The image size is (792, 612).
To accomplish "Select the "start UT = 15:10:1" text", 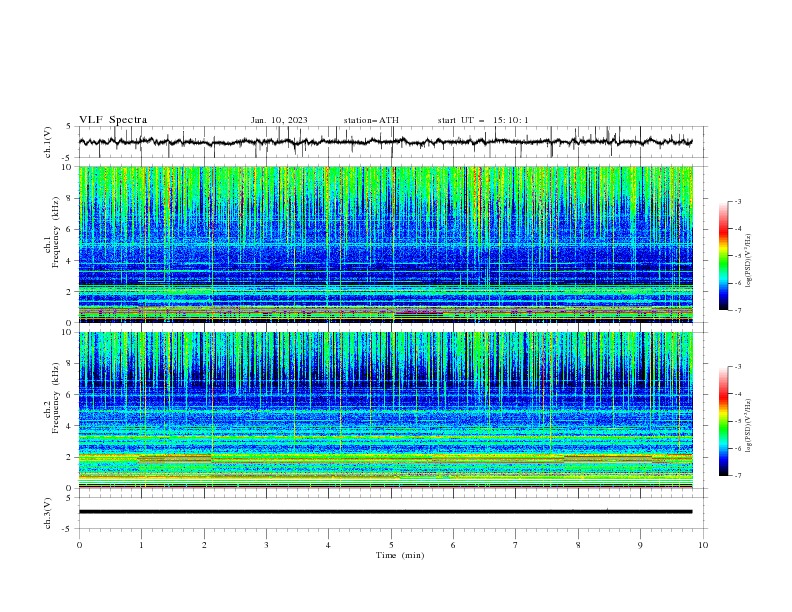I will 483,120.
